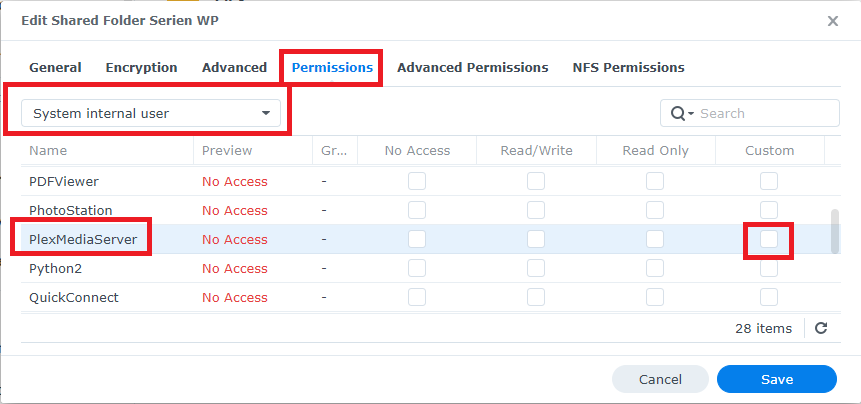Open the System internal user dropdown
Viewport: 861px width, 404px height.
click(151, 113)
